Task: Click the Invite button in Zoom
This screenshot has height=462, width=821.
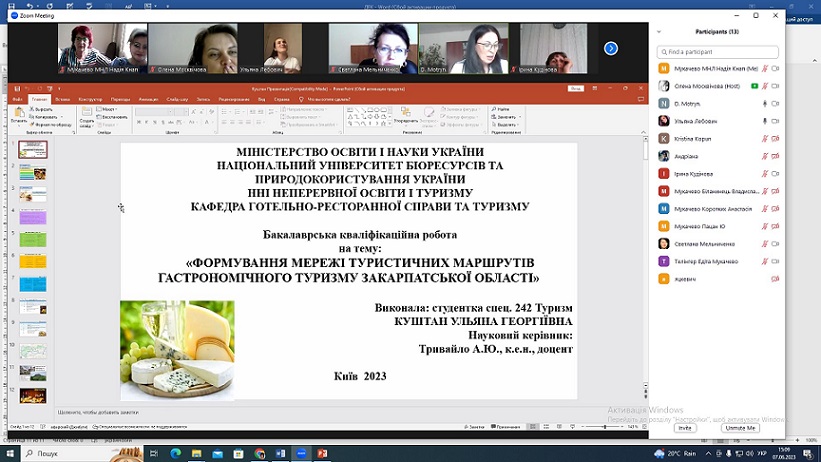Action: point(685,428)
